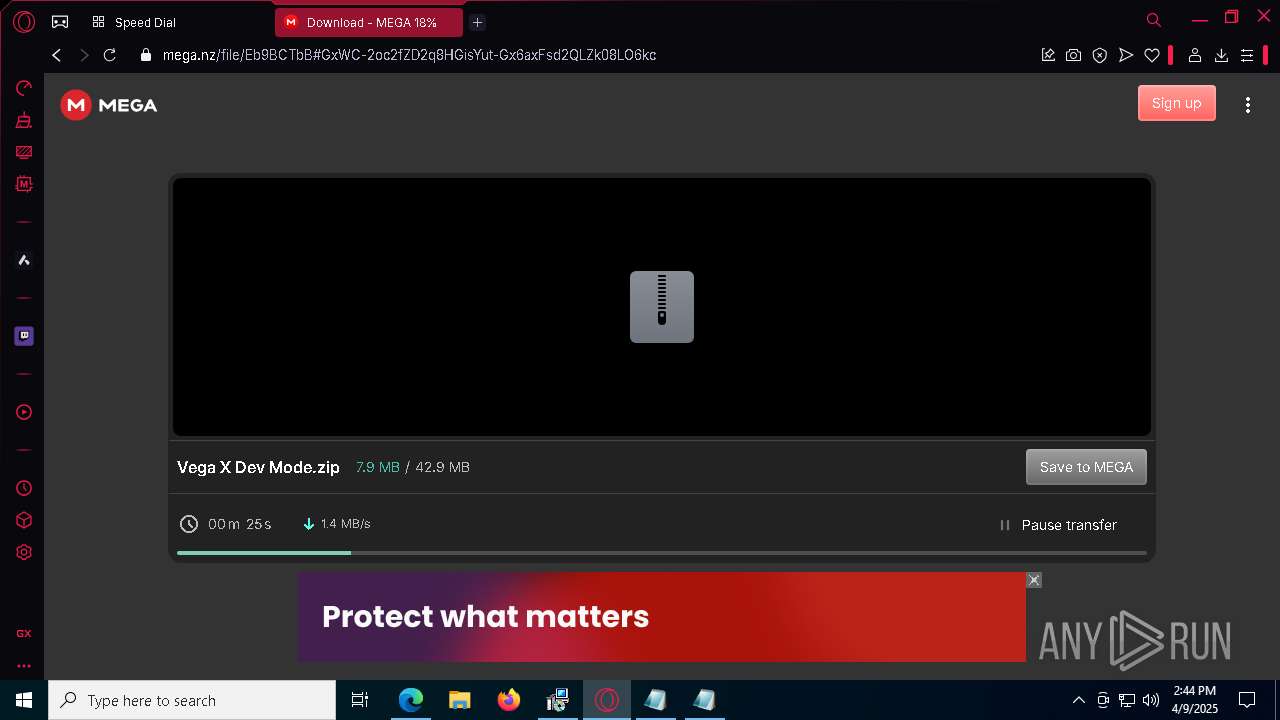
Task: Add page to bookmarks with heart icon
Action: tap(1152, 55)
